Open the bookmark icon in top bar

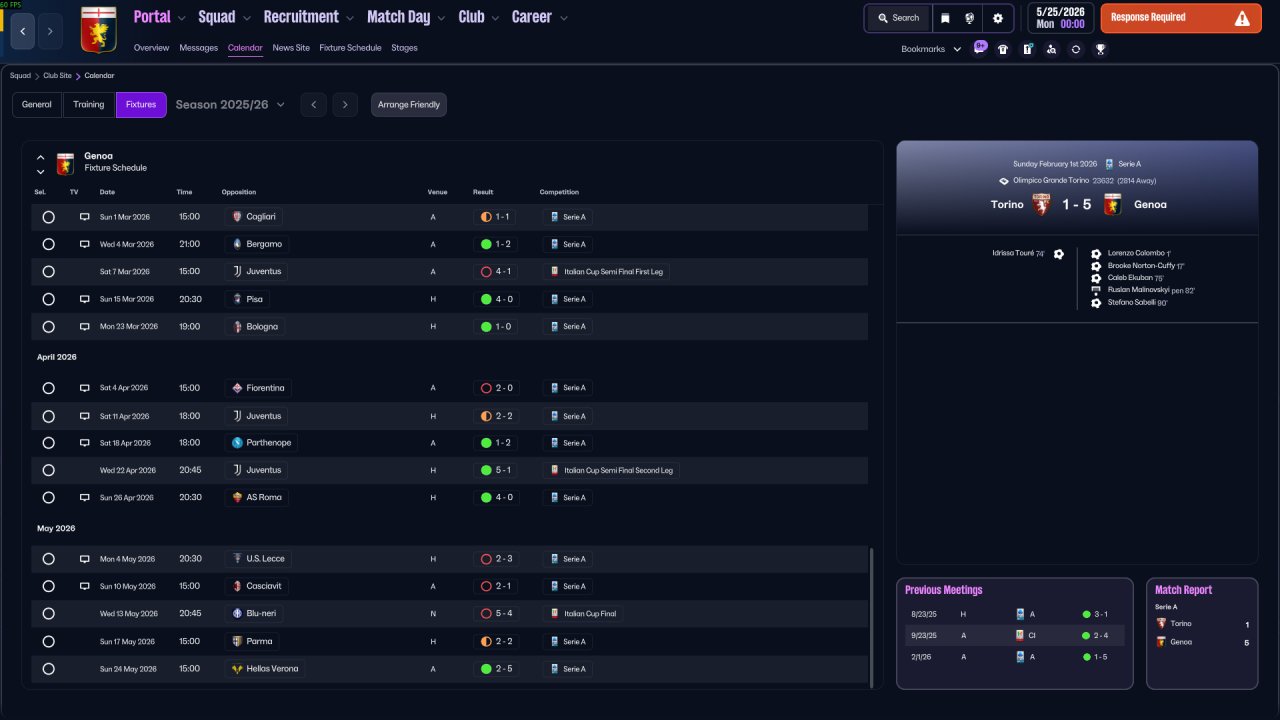[x=946, y=18]
